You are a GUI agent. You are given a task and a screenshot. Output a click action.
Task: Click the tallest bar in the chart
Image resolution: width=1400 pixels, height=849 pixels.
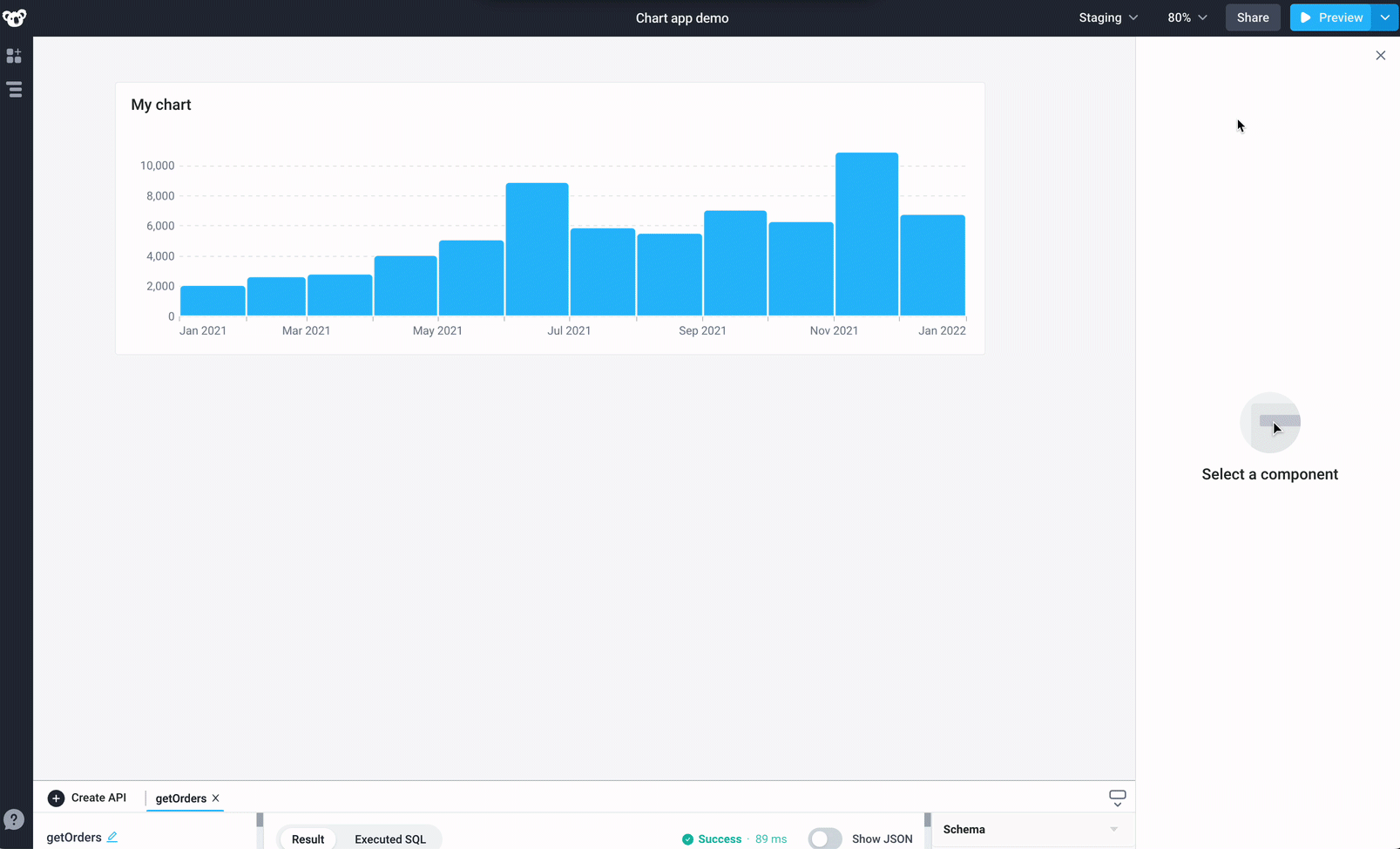coord(866,234)
